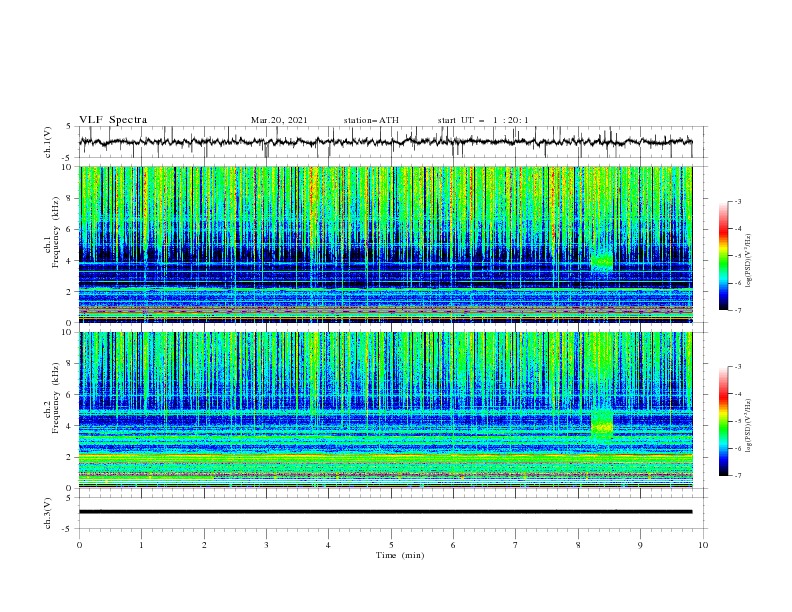
Task: Click inside the ch.2 spectrogram panel
Action: tap(386, 410)
